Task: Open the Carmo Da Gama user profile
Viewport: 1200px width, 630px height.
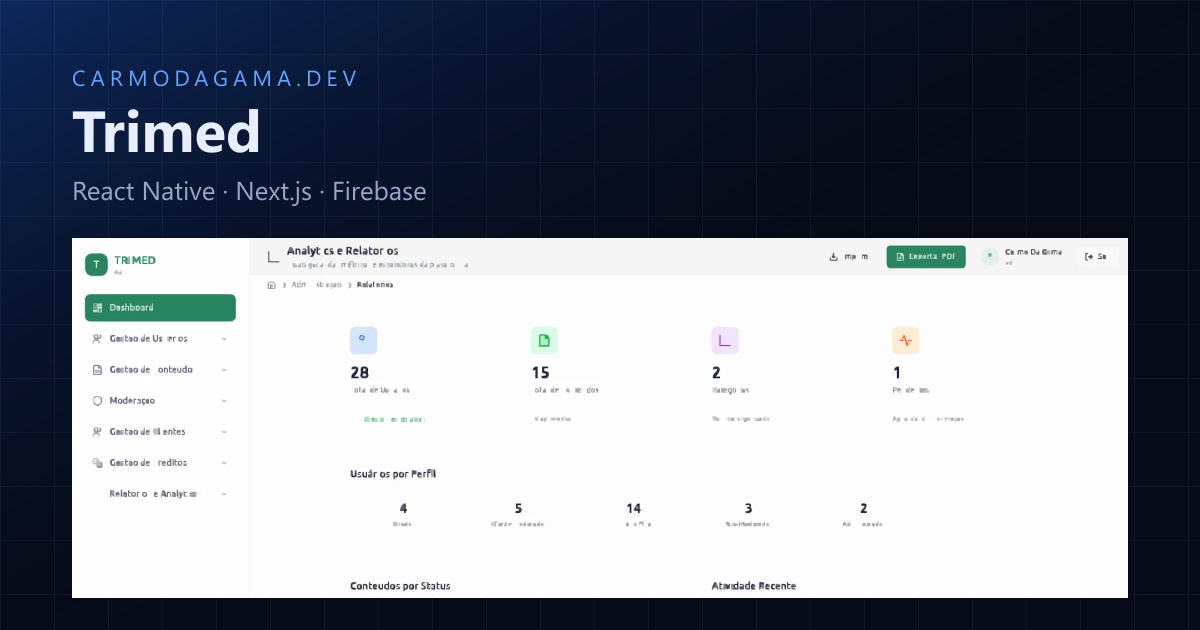Action: pos(1024,257)
